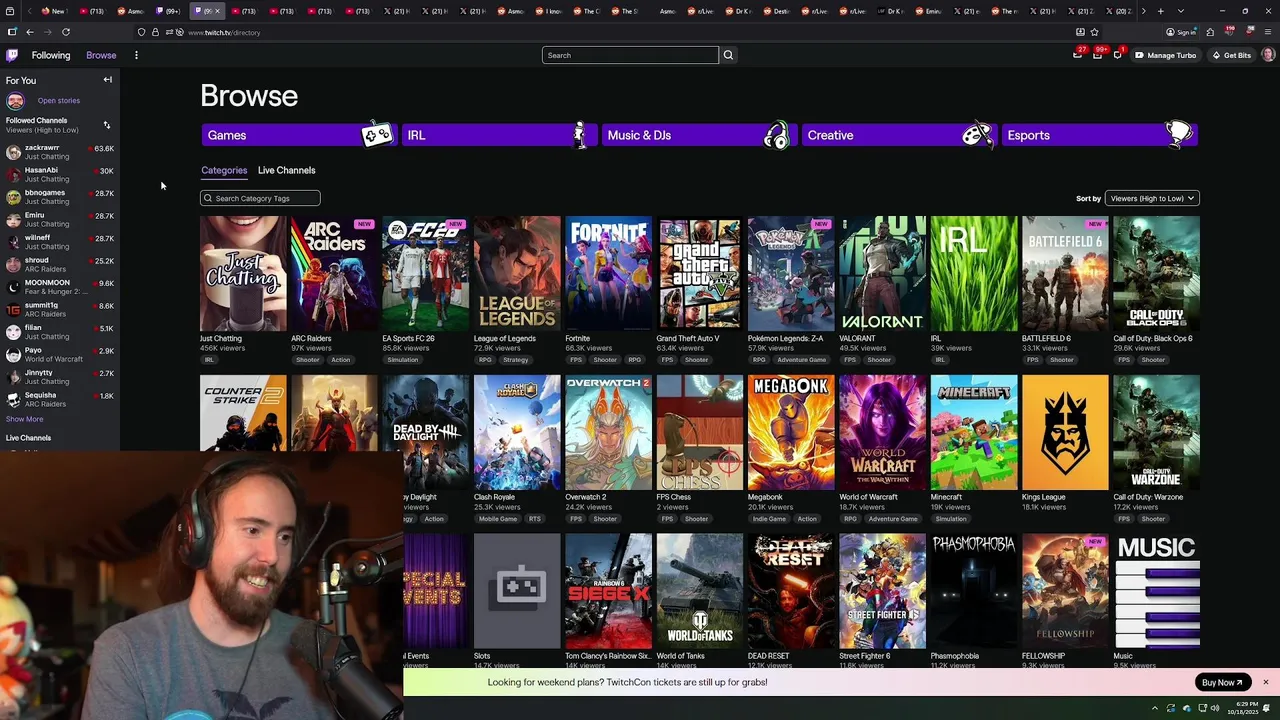Switch to the Categories tab
Viewport: 1280px width, 720px height.
pos(224,170)
